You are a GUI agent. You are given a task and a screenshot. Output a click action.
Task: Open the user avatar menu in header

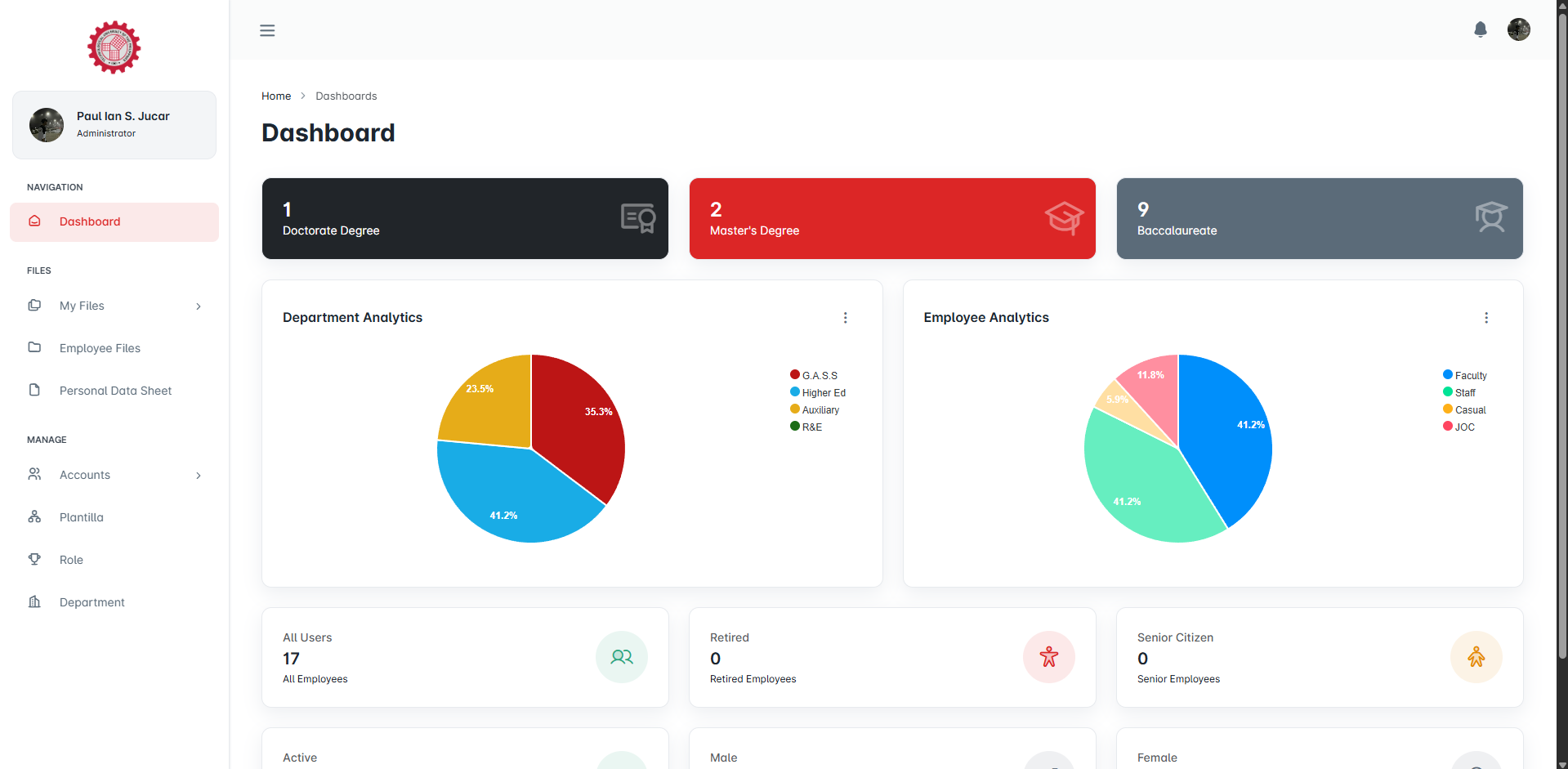pyautogui.click(x=1518, y=29)
